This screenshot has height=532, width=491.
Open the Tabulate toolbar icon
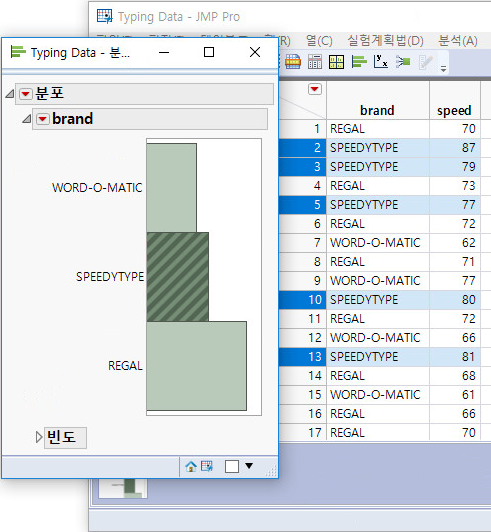pos(315,62)
